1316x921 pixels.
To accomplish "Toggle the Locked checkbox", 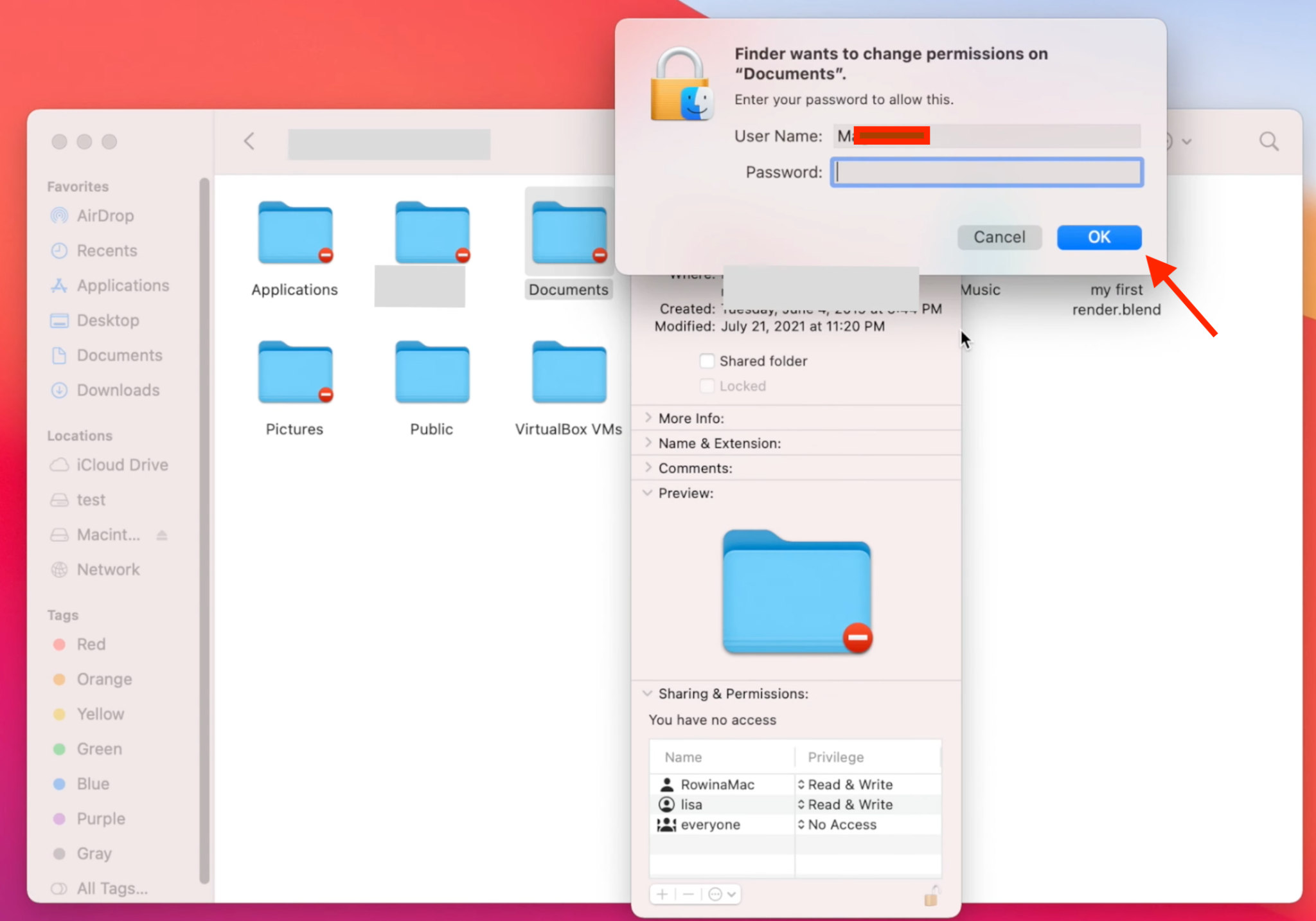I will (706, 386).
